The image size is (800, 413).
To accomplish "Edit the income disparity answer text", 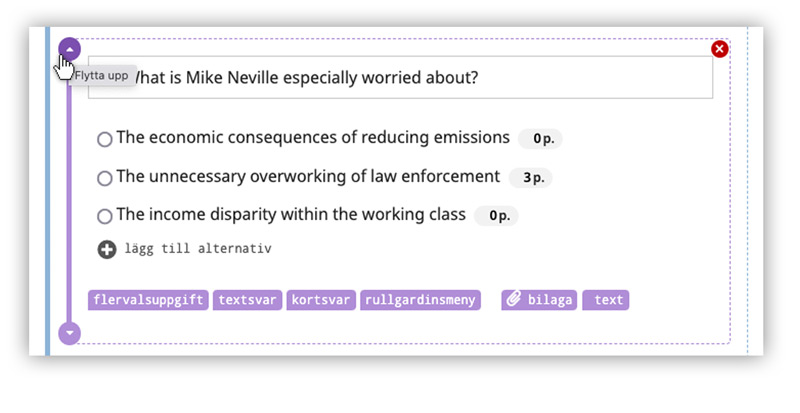I will (291, 215).
